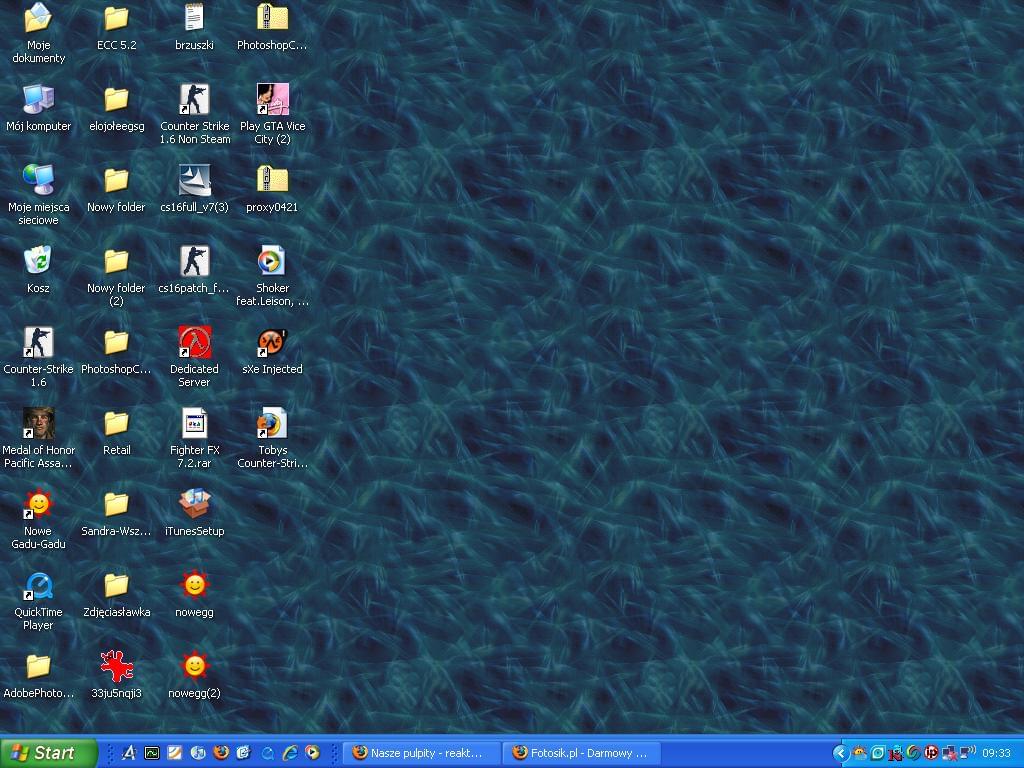The height and width of the screenshot is (768, 1024).
Task: Click the letter A quick launch icon
Action: tap(129, 753)
